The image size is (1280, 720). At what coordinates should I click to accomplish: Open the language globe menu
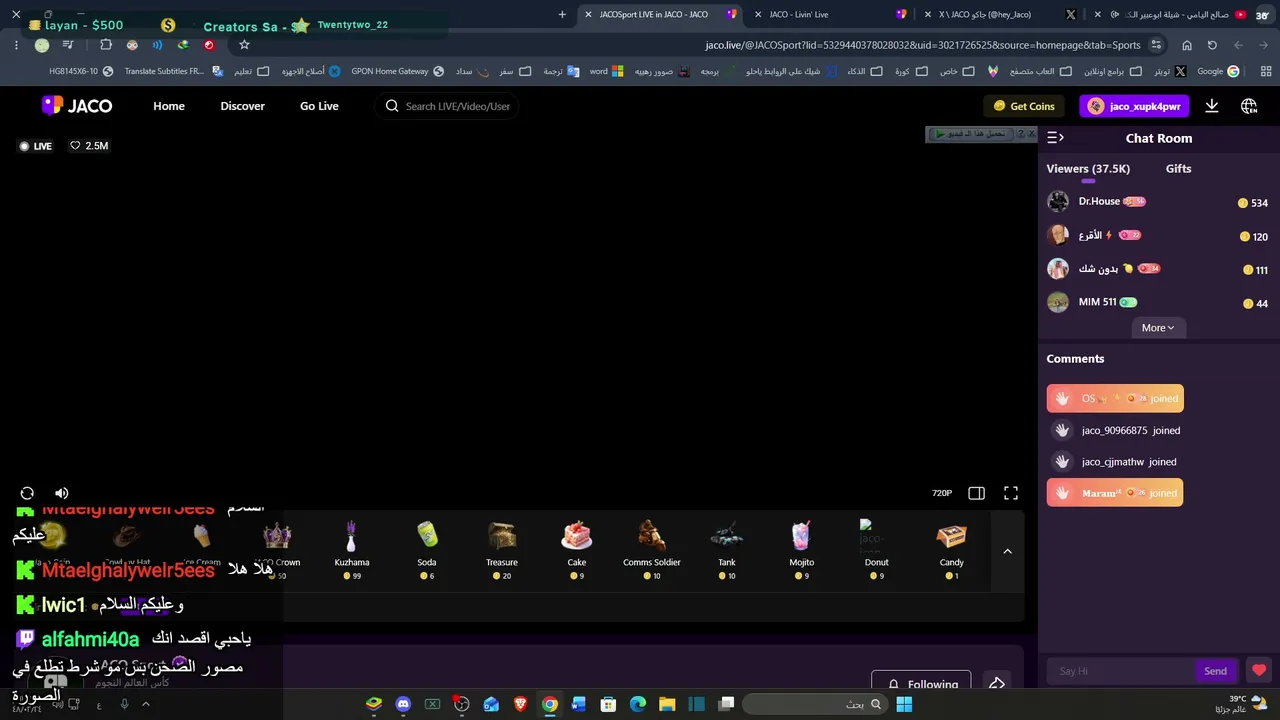point(1249,106)
